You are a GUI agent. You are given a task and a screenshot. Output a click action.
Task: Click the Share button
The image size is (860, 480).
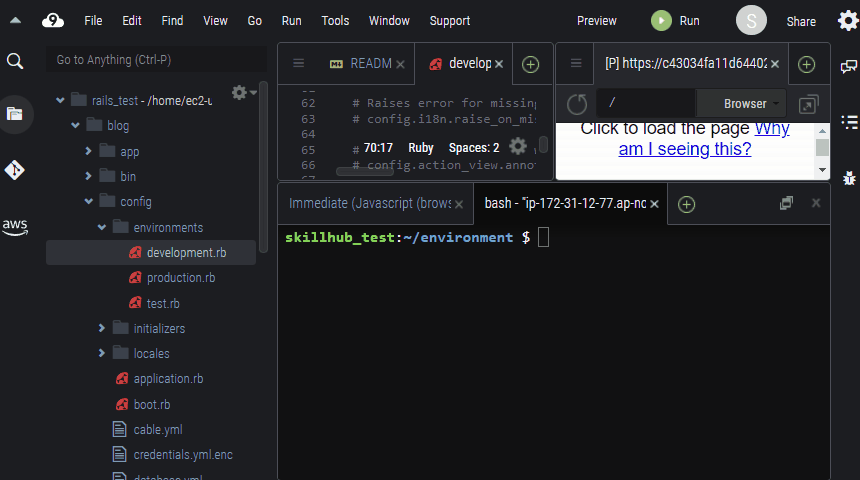click(801, 21)
